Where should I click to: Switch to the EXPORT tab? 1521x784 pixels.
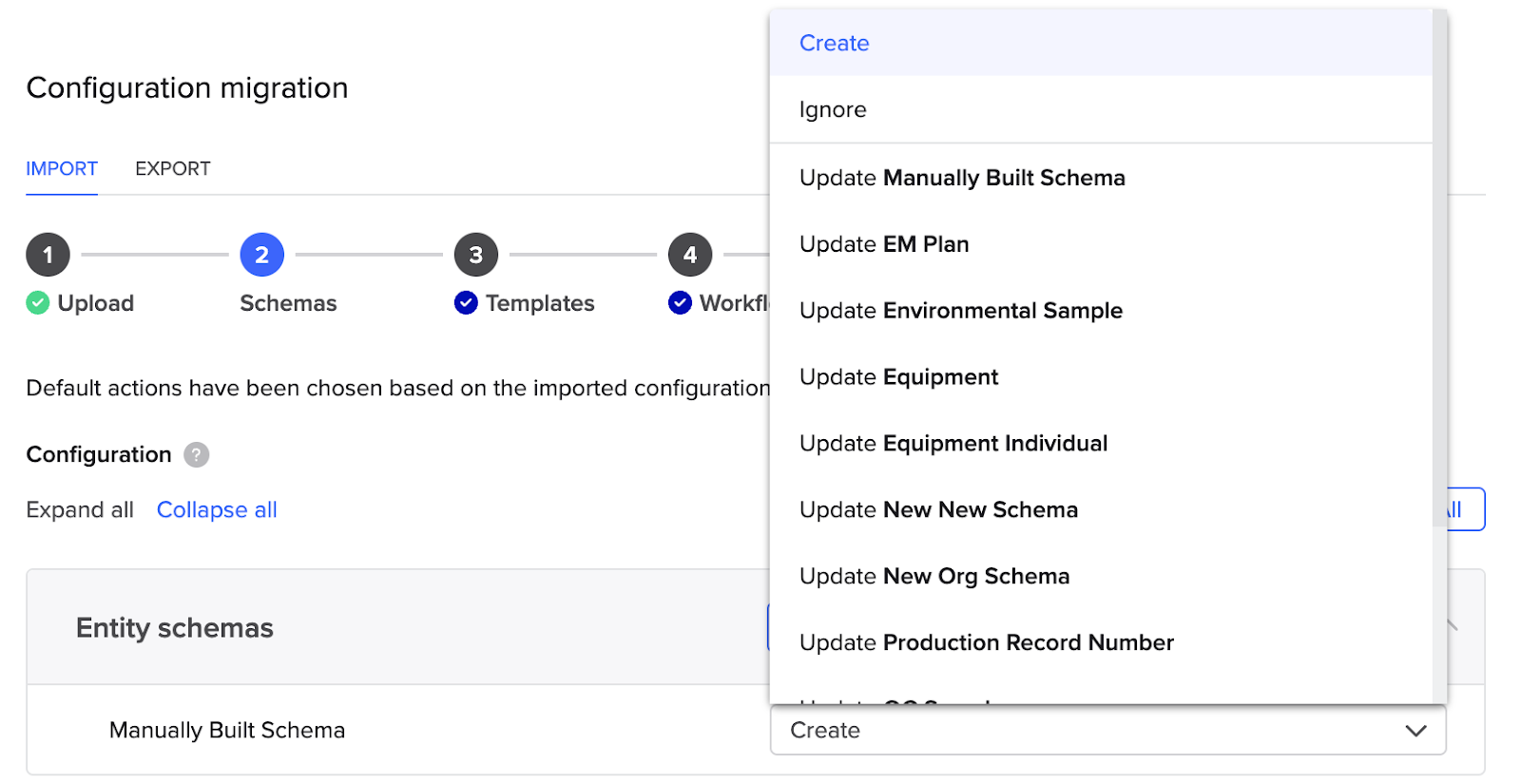[173, 169]
